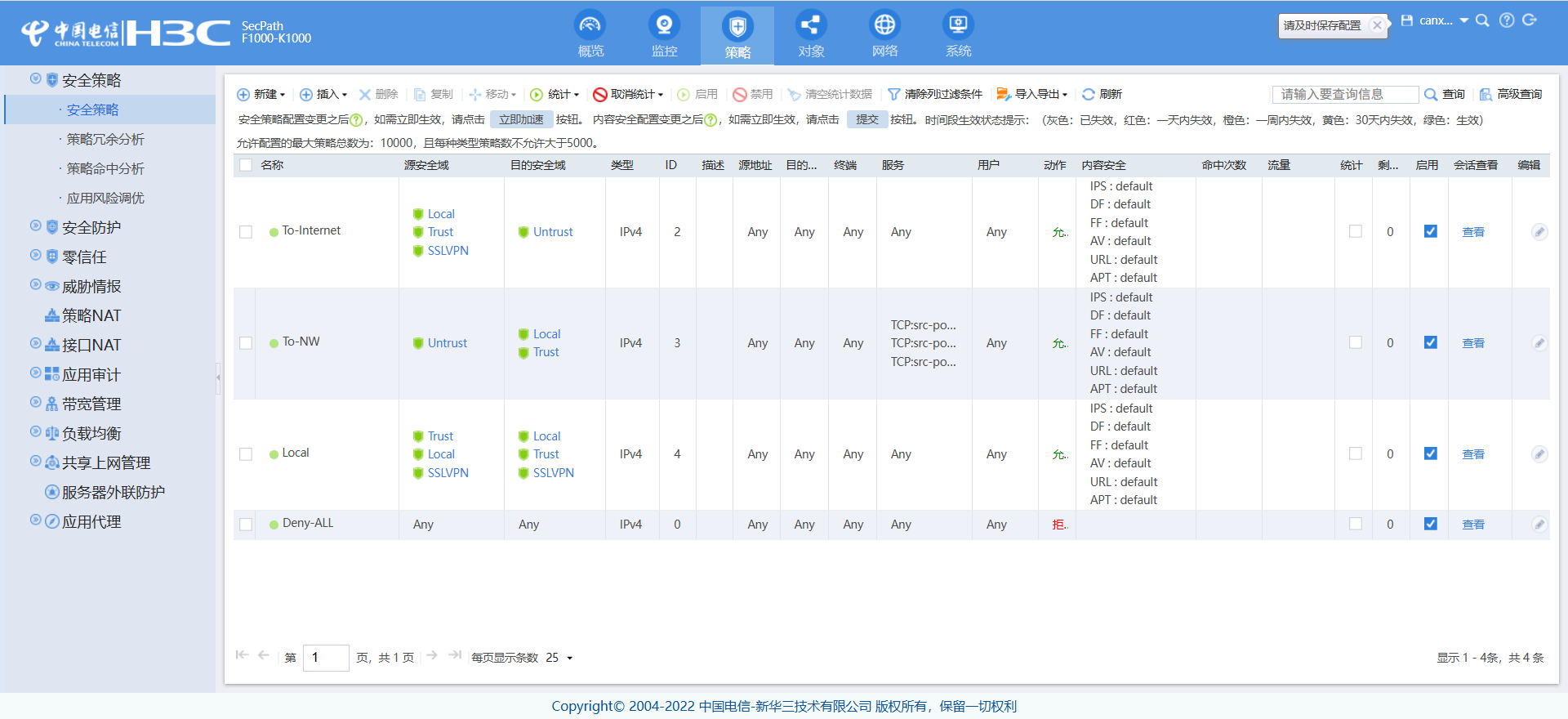The width and height of the screenshot is (1568, 719).
Task: Open the 移动 dropdown menu
Action: [x=492, y=95]
